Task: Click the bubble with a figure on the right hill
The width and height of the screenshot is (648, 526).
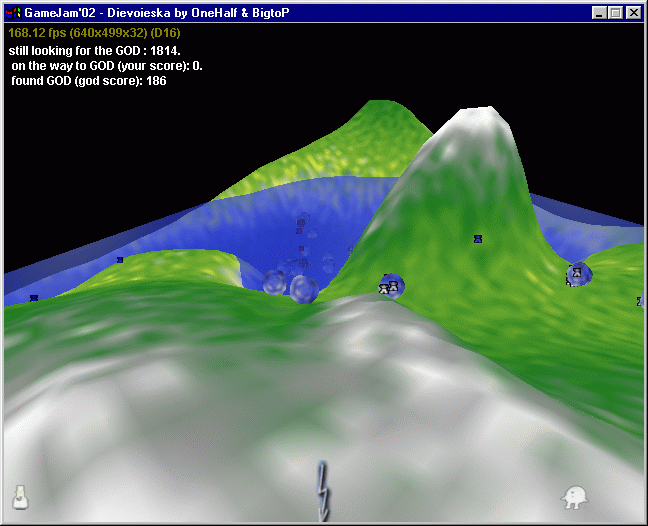Action: (x=577, y=274)
